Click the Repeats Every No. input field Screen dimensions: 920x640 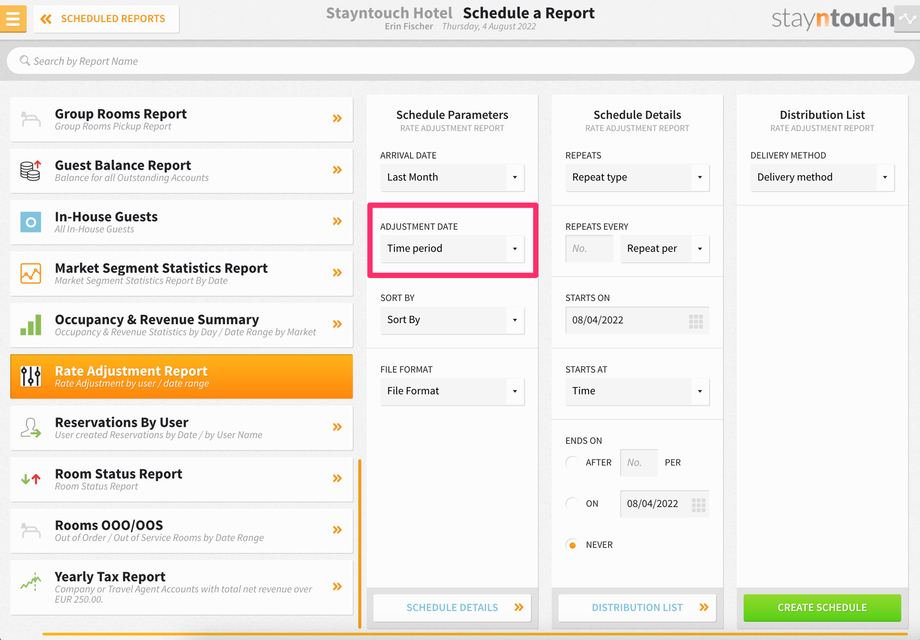click(x=589, y=249)
